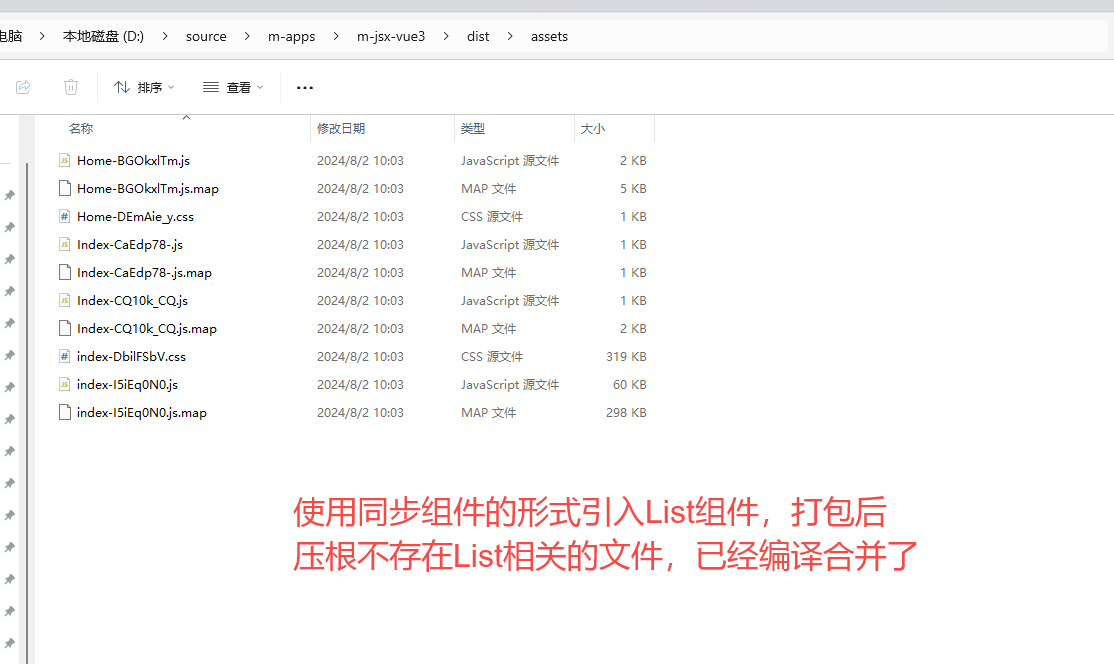Sort by 类型 column header
The width and height of the screenshot is (1114, 664).
[473, 129]
